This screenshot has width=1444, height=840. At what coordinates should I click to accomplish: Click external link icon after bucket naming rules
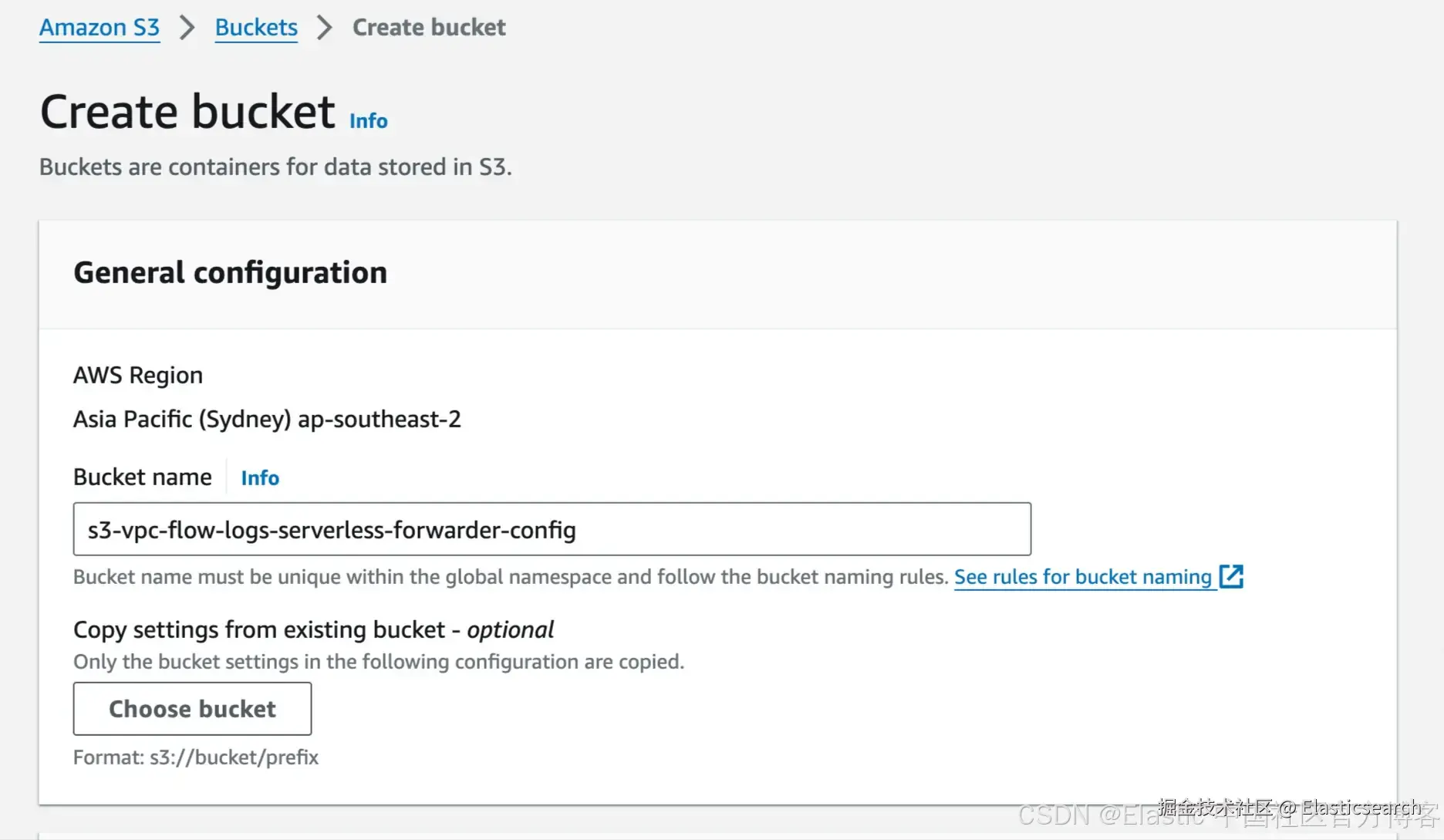(x=1231, y=576)
